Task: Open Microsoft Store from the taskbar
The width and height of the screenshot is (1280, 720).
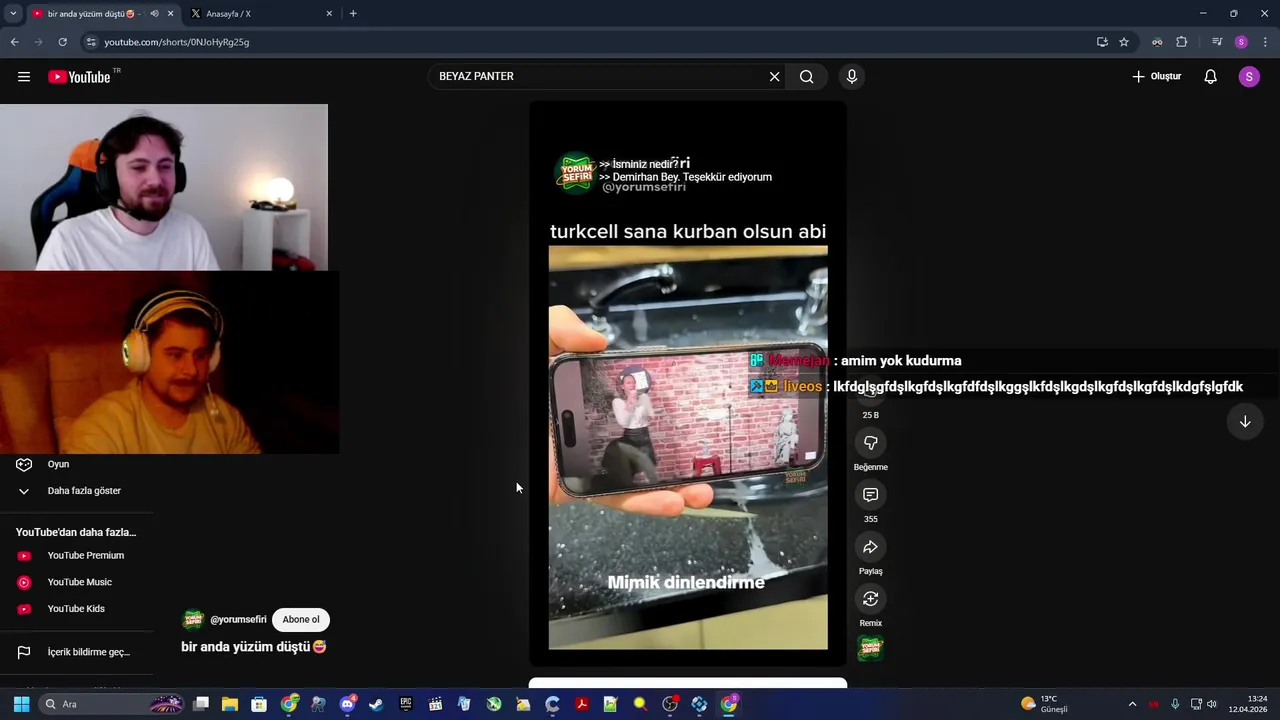Action: click(259, 704)
